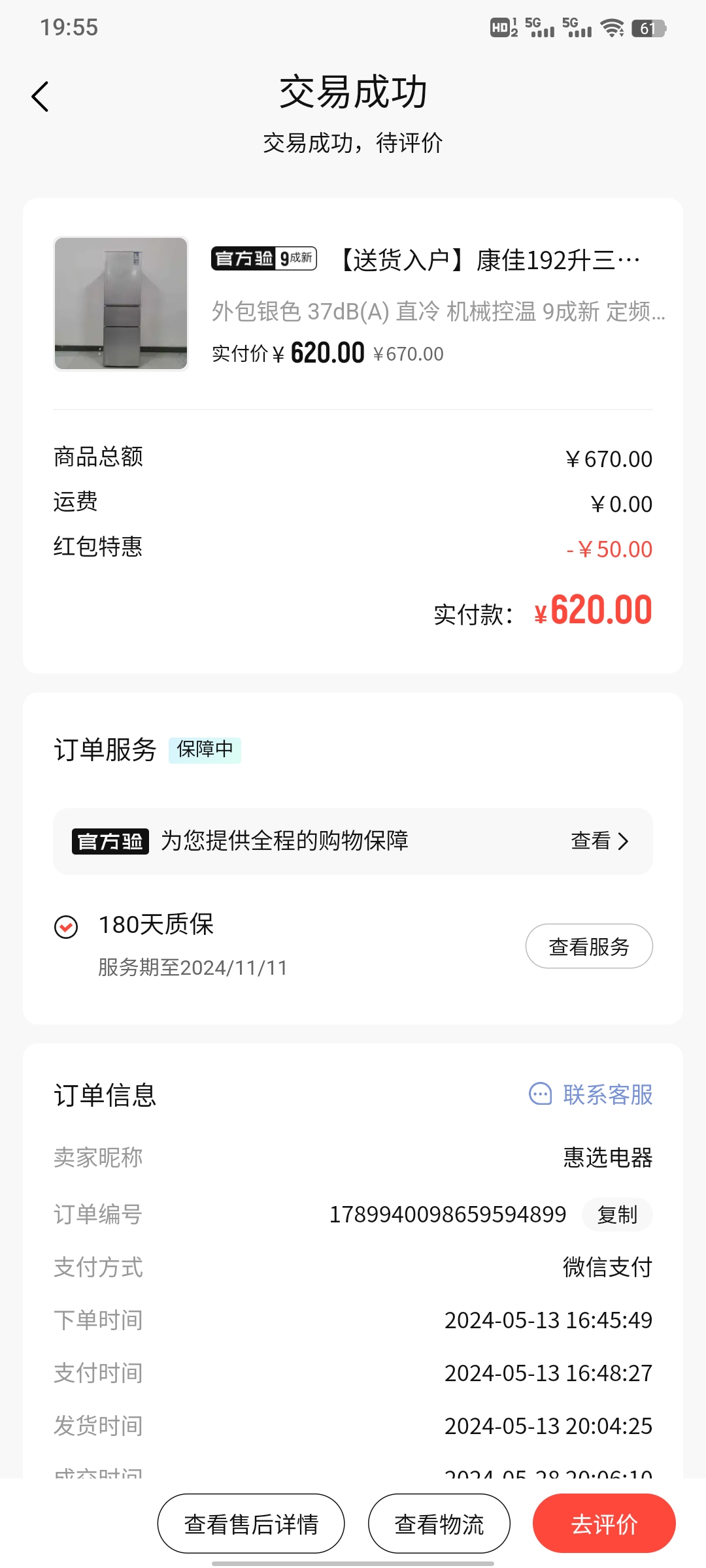Screen dimensions: 706x1568
Task: Tap the battery indicator in status bar
Action: pyautogui.click(x=648, y=28)
